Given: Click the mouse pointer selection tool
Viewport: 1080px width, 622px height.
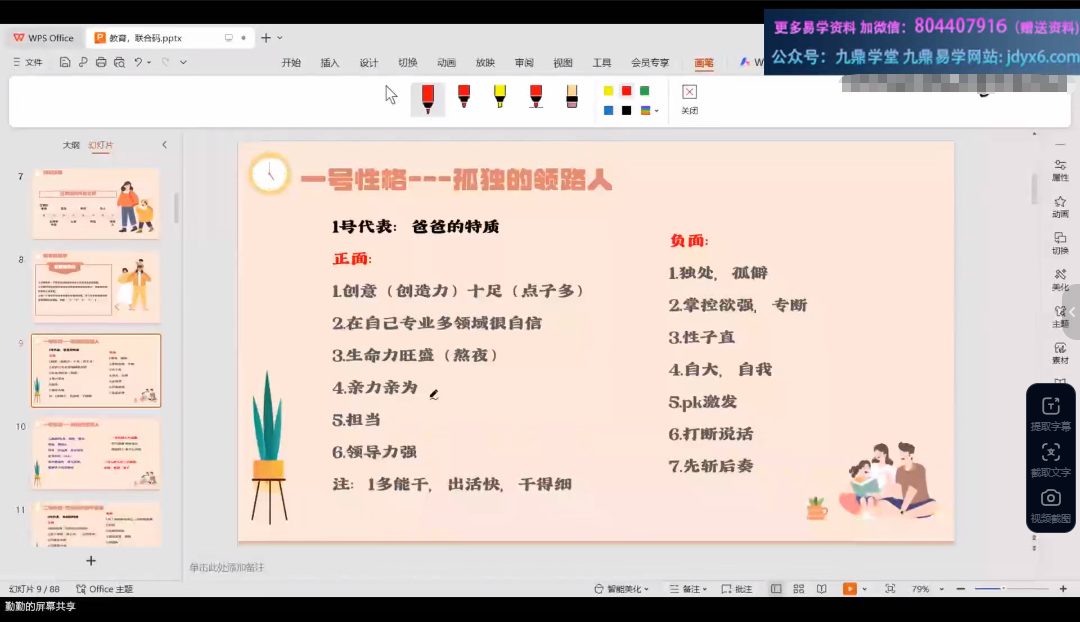Looking at the screenshot, I should click(391, 95).
